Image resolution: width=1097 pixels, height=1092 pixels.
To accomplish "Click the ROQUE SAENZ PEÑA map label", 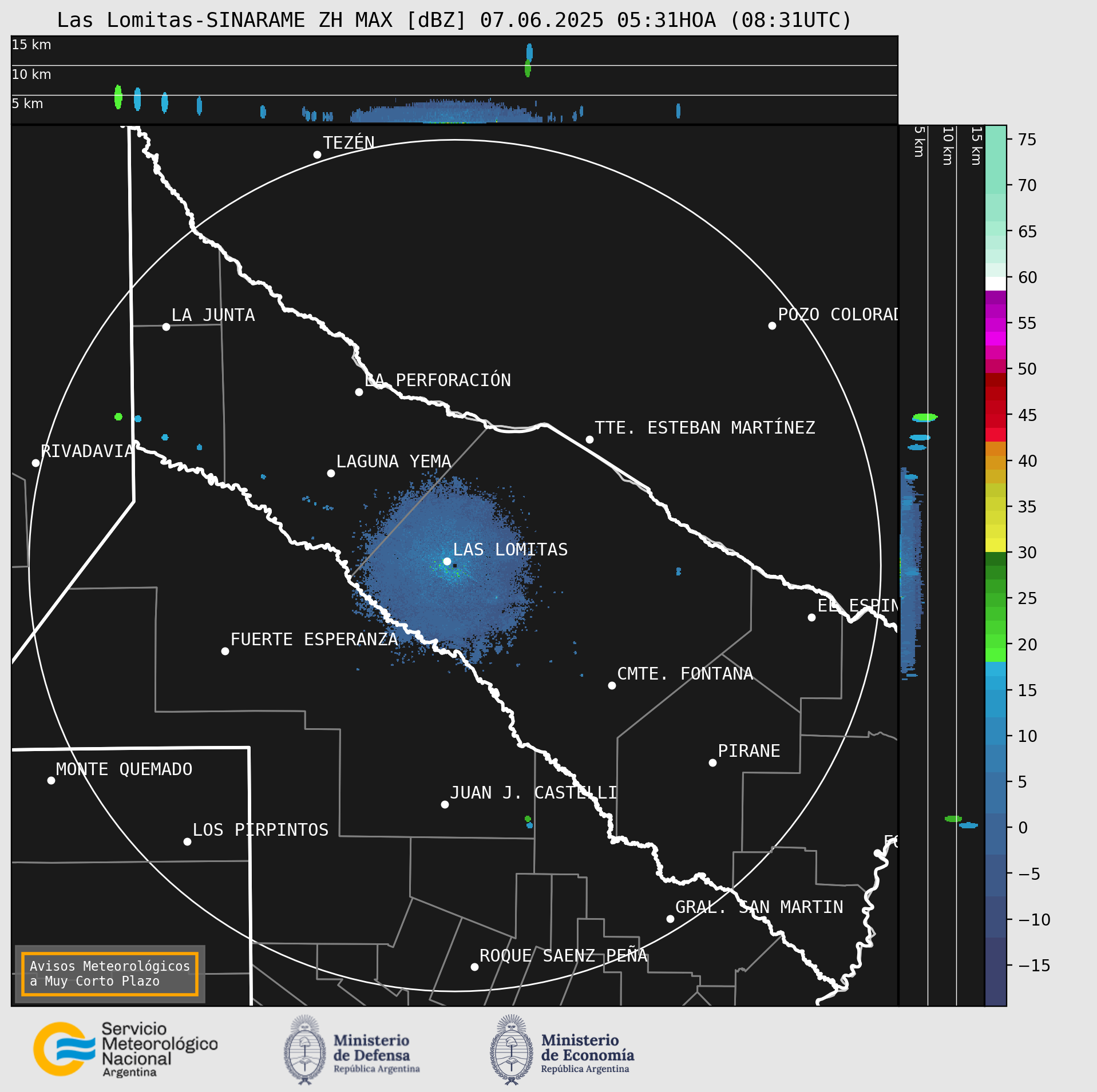I will click(564, 955).
